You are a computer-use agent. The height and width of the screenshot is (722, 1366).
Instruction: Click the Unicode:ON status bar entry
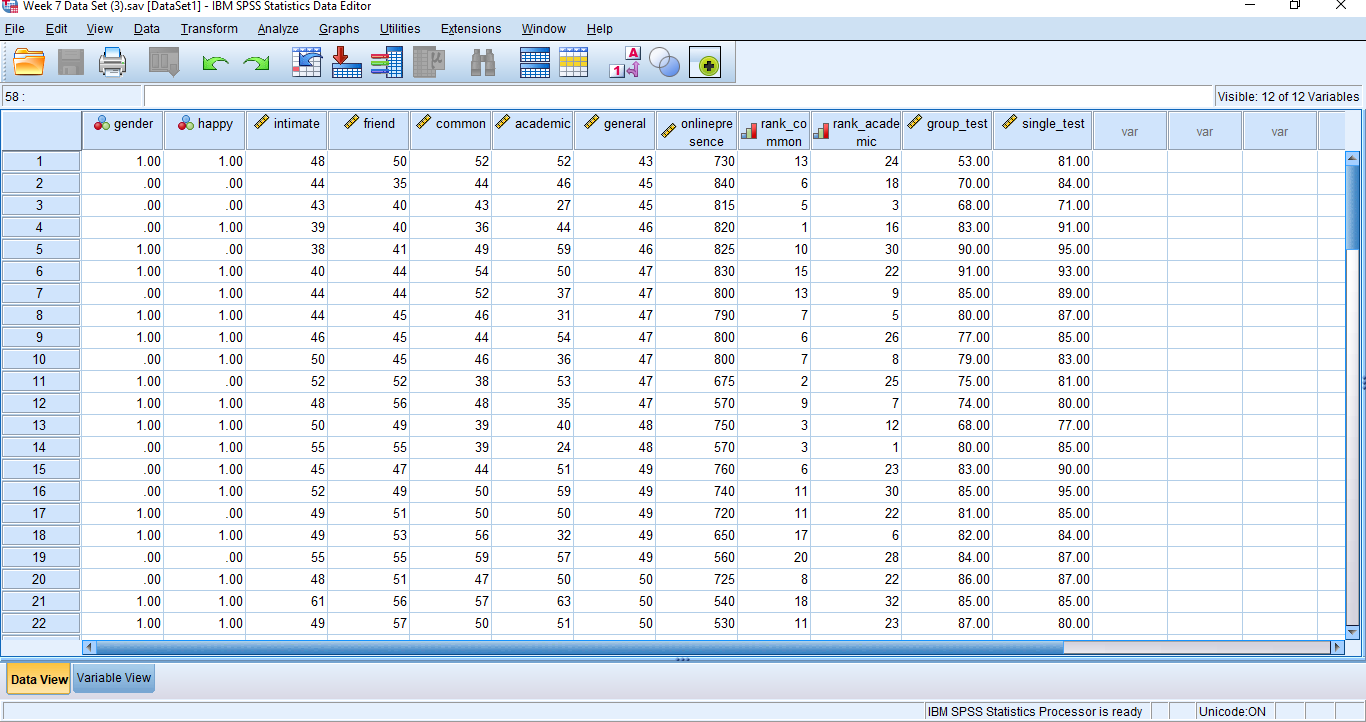1232,712
